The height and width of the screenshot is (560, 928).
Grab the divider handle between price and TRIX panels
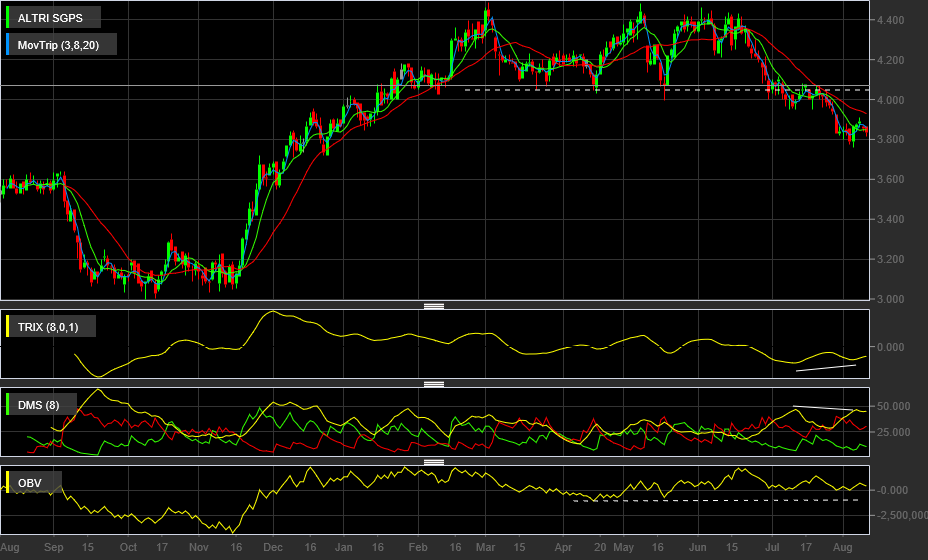434,306
